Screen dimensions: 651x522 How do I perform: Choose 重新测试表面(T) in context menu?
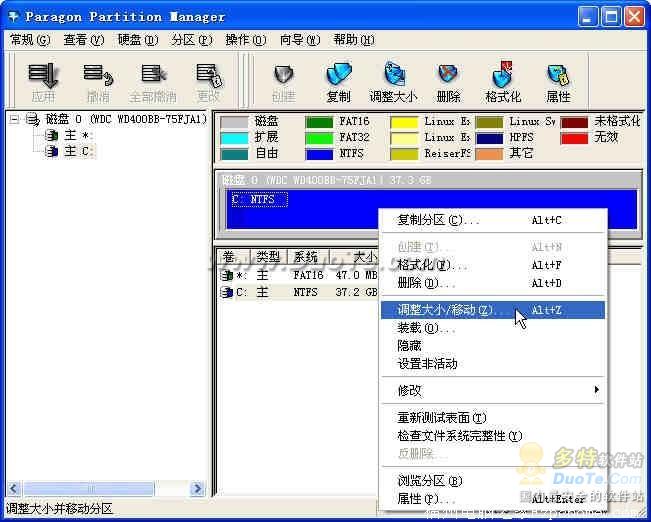(493, 418)
